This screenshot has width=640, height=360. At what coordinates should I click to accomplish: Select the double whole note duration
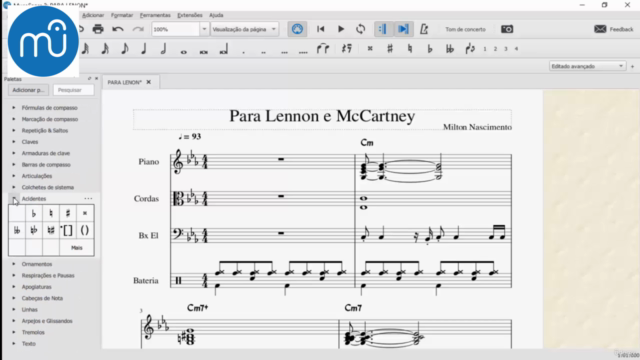pos(204,51)
